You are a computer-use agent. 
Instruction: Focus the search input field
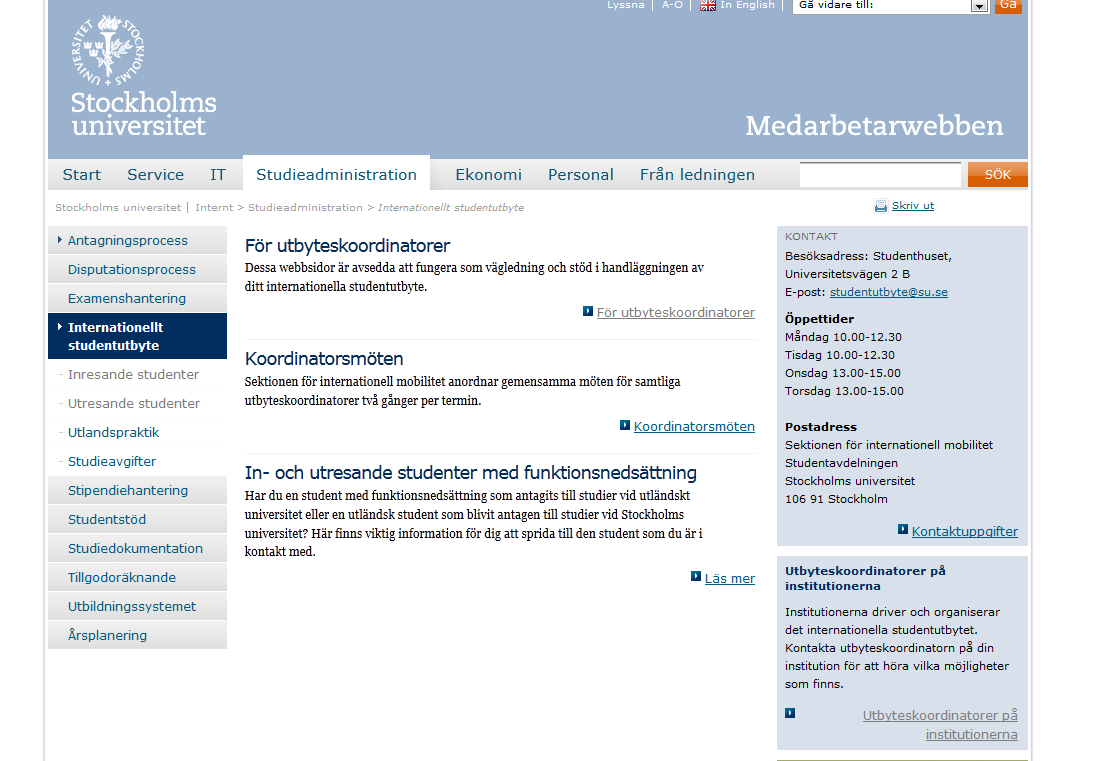880,175
